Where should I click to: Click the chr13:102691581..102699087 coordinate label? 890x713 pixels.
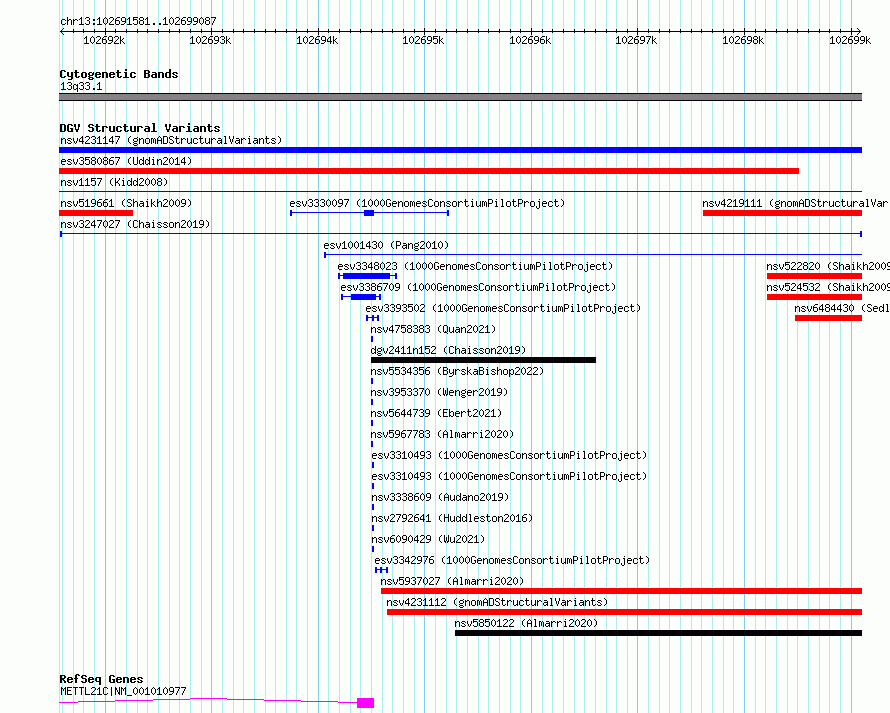tap(138, 21)
